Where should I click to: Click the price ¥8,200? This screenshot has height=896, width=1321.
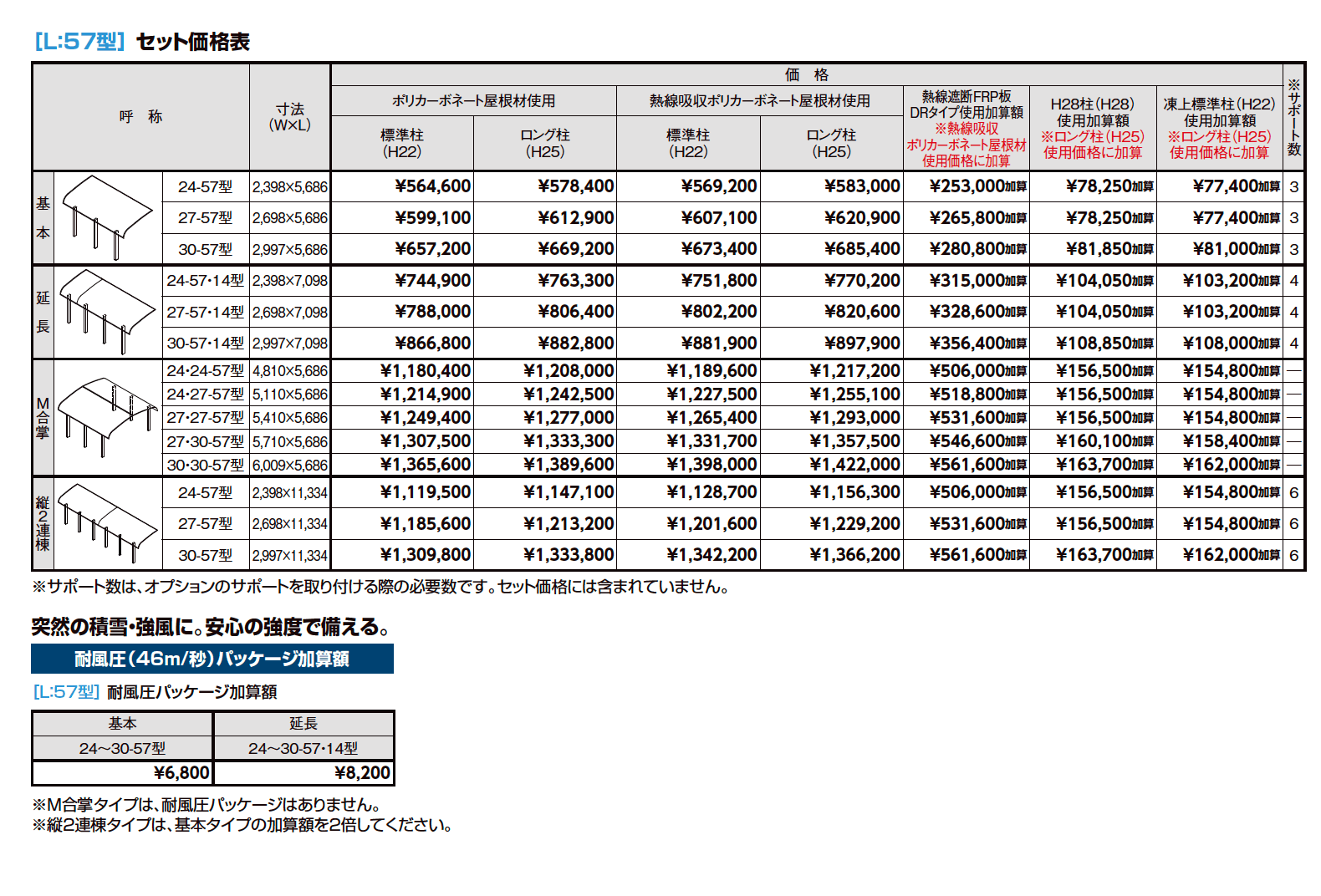click(362, 773)
